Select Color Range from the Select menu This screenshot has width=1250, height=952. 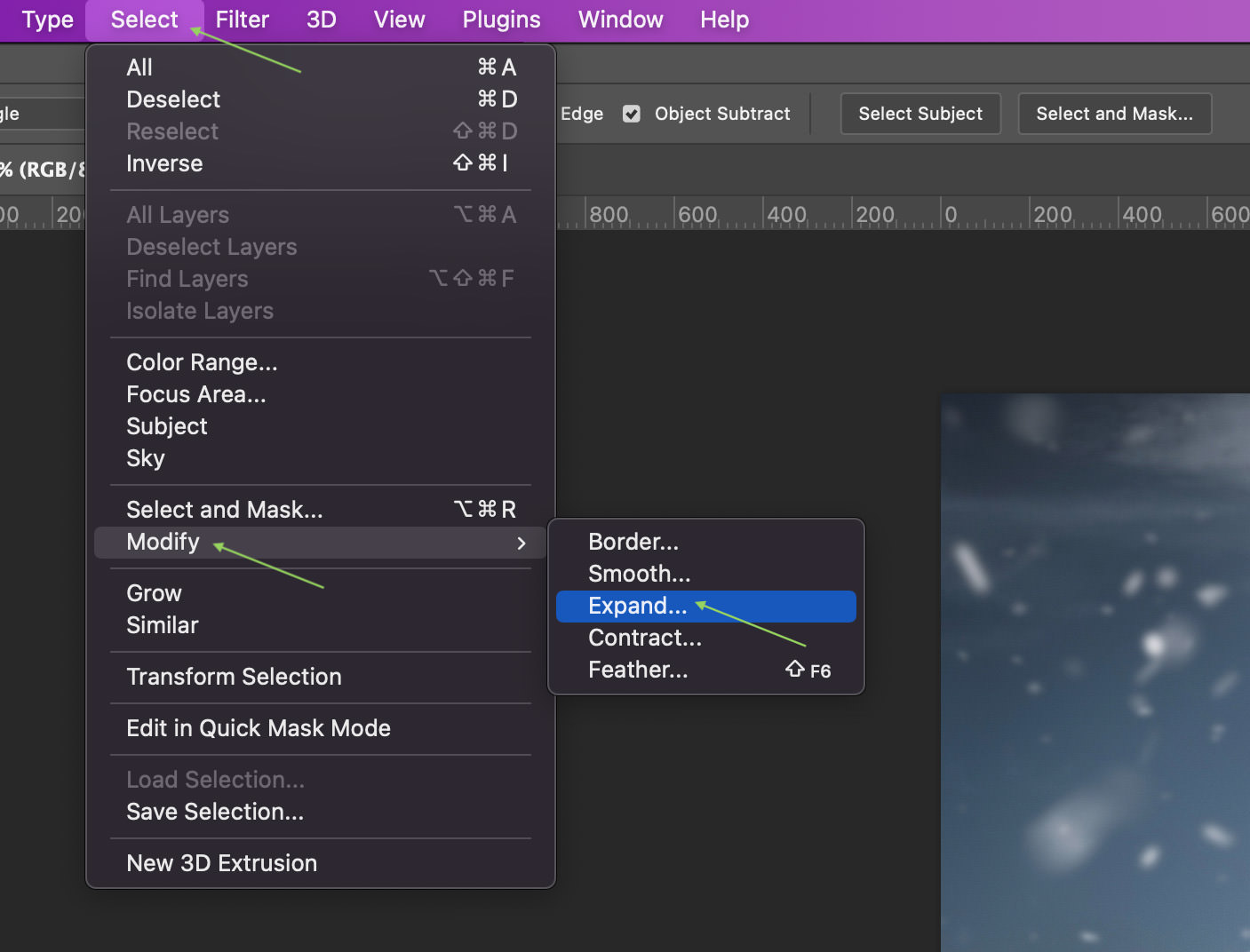pos(201,362)
